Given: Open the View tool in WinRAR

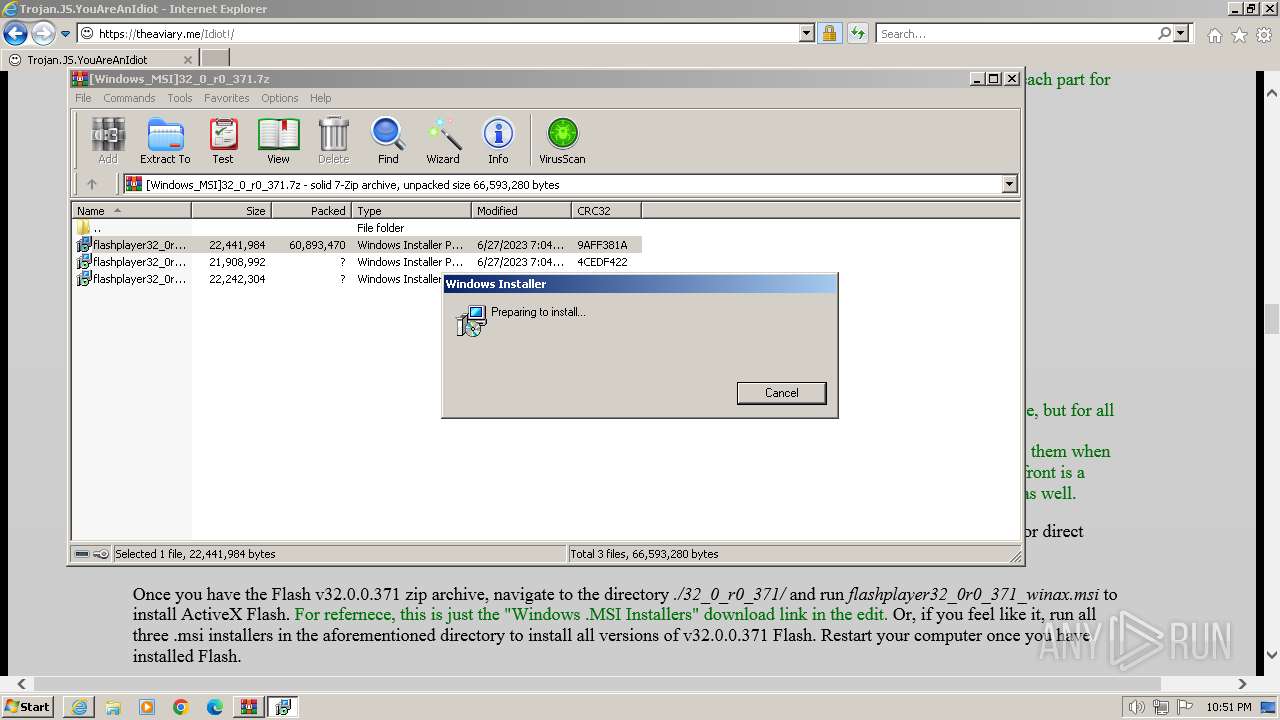Looking at the screenshot, I should [x=278, y=140].
